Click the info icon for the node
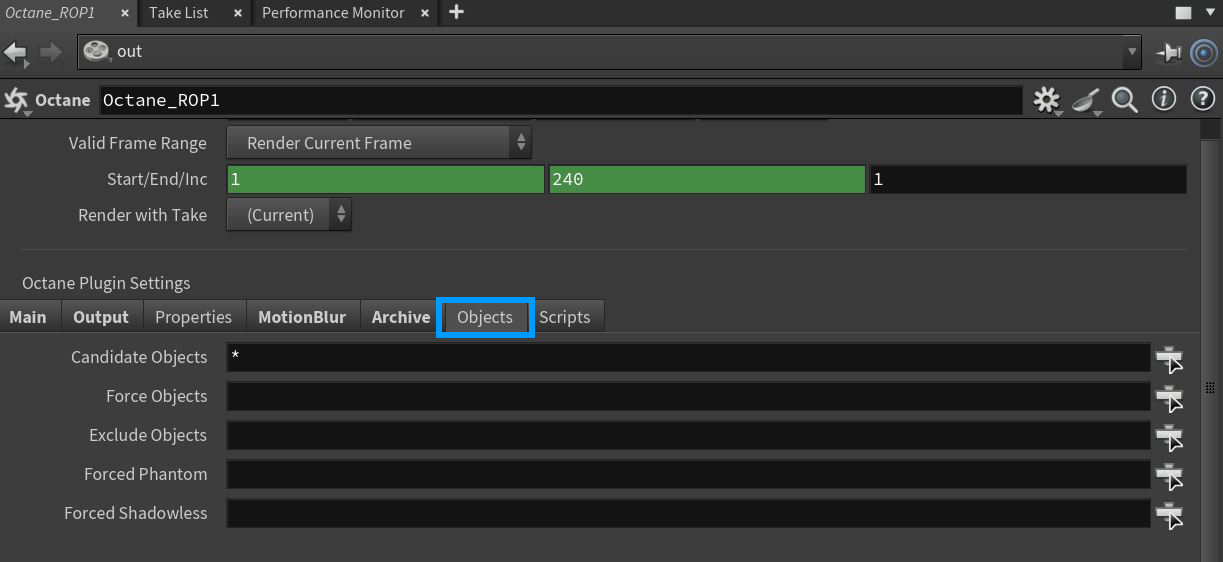Screen dimensions: 1223x562 (x=1163, y=99)
